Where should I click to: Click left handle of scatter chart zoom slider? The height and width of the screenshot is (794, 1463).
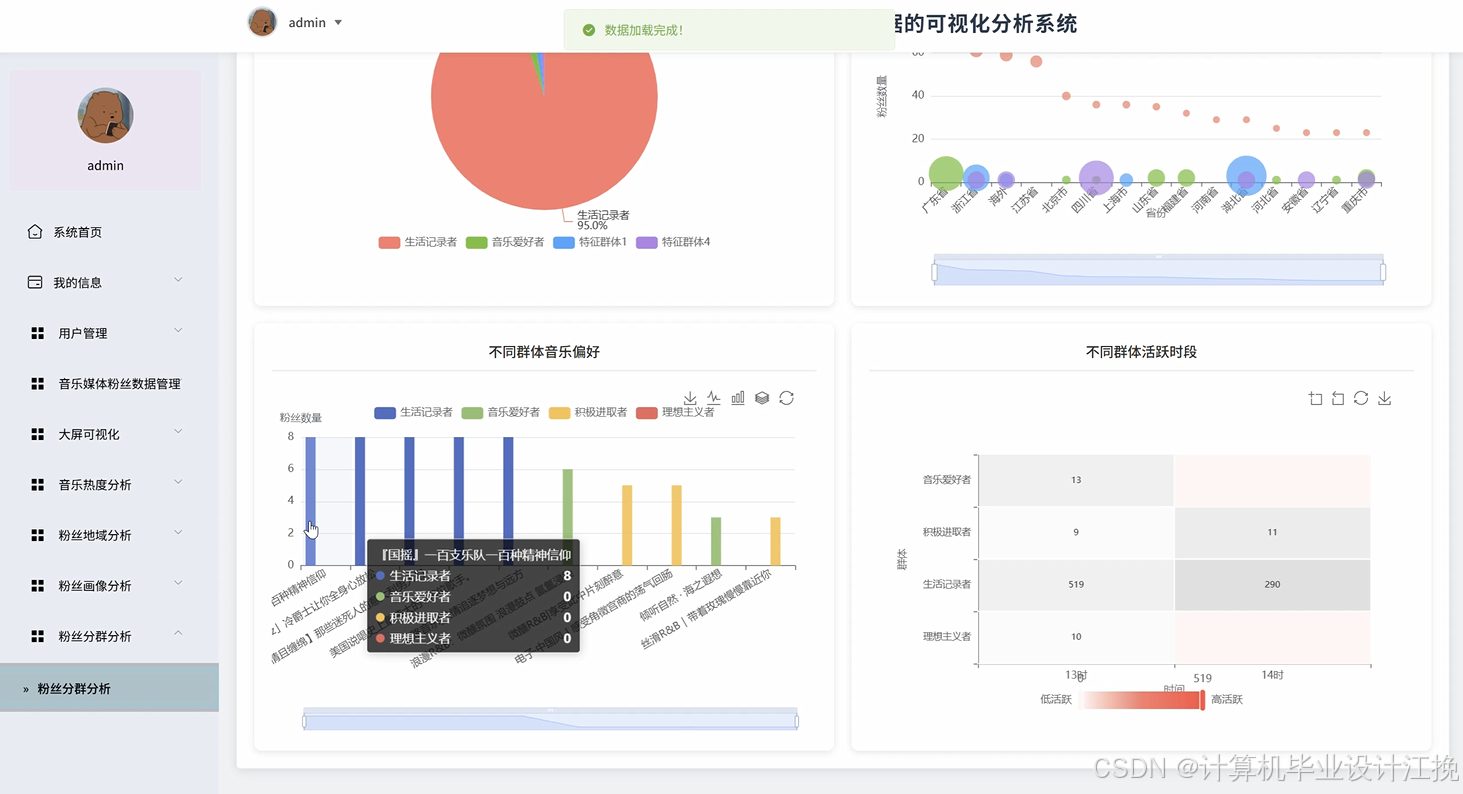(x=935, y=272)
